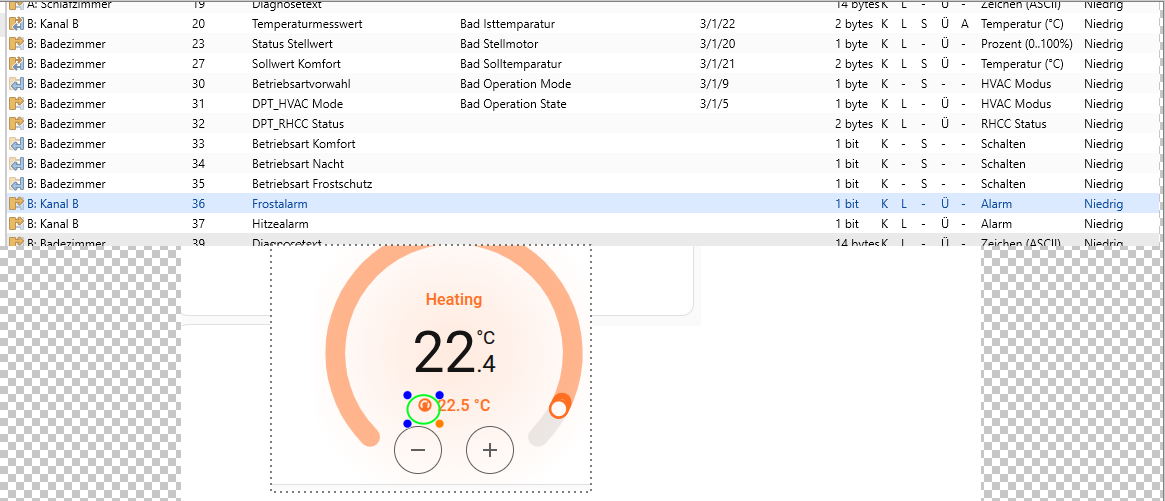
Task: Select the Bad Operation Mode cell
Action: [516, 84]
